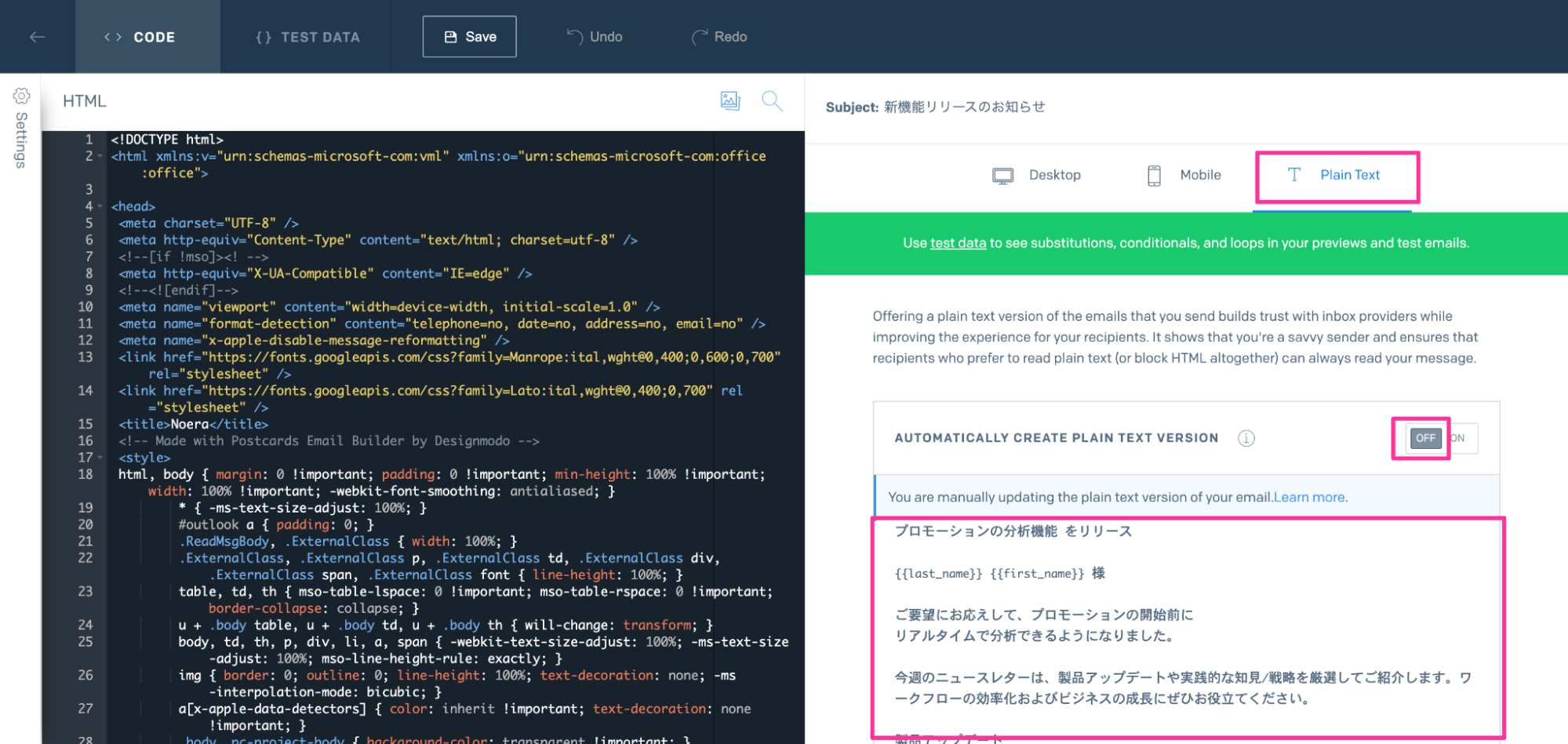Open the search magnifier in HTML editor
Screen dimensions: 1568x744
click(x=772, y=100)
